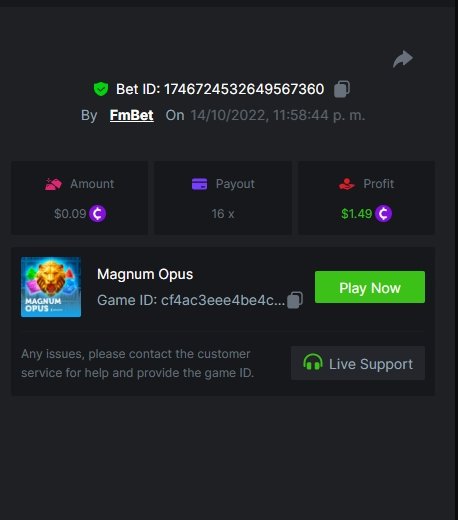The image size is (458, 520).
Task: Click the green verified shield icon
Action: click(101, 89)
